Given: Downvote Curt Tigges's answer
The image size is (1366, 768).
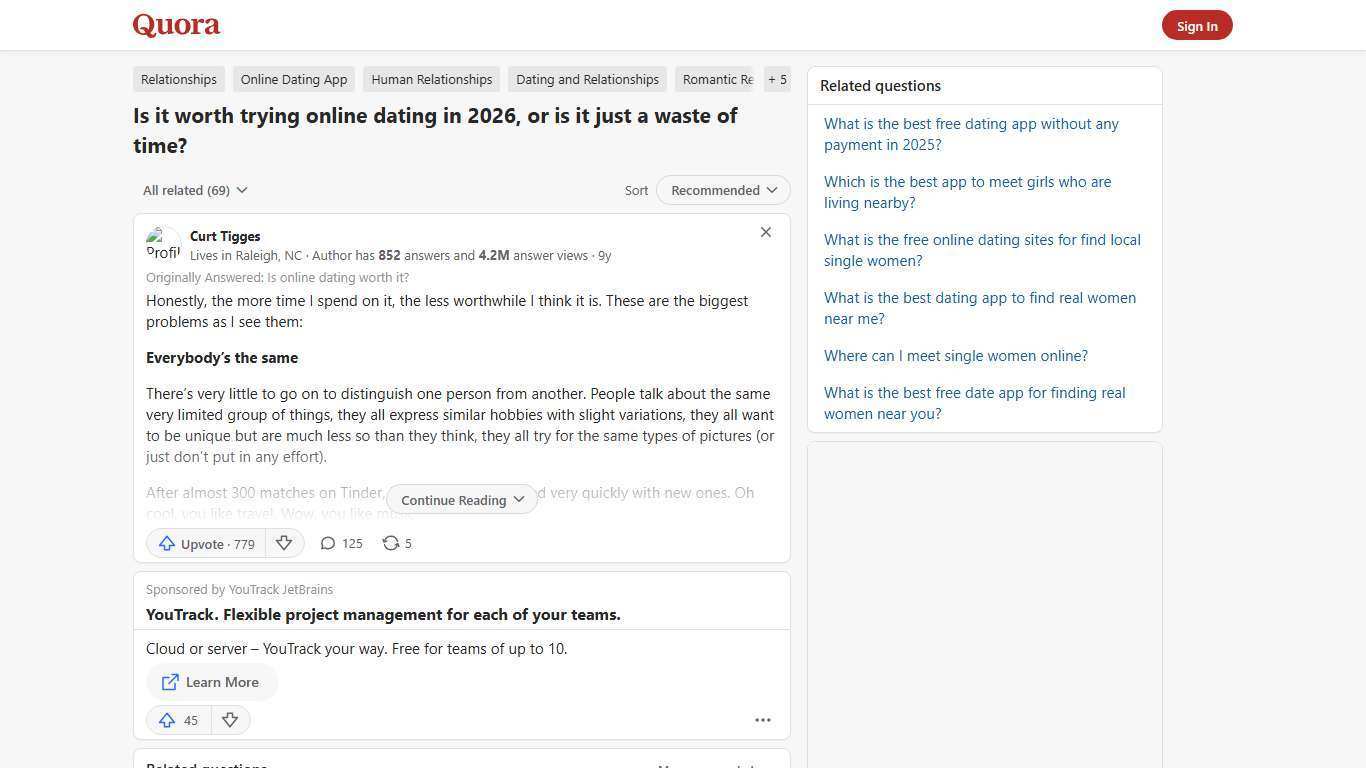Looking at the screenshot, I should tap(284, 543).
